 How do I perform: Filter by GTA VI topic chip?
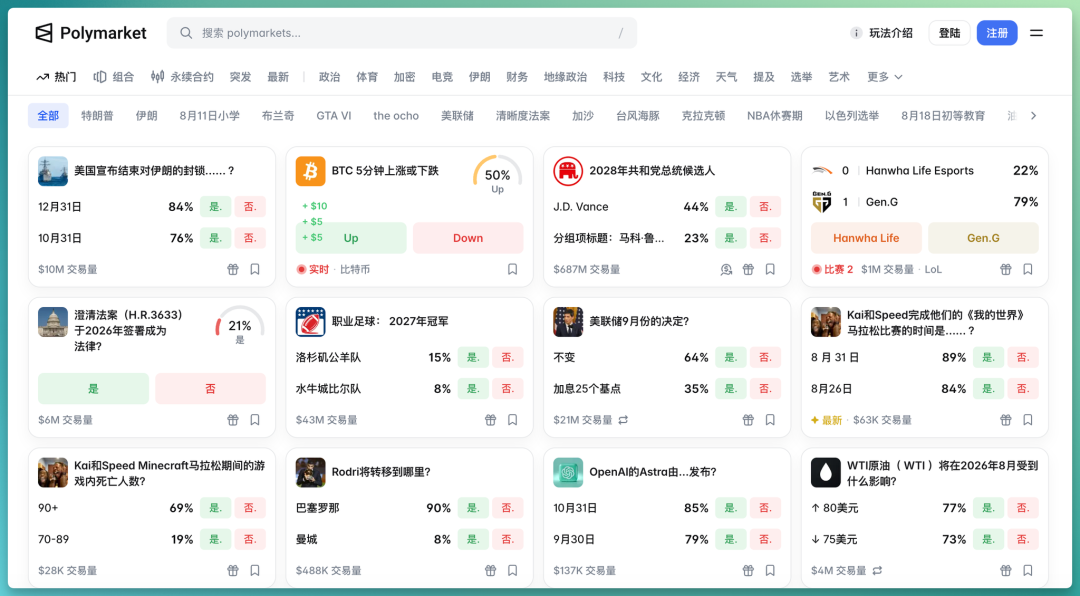pos(333,116)
